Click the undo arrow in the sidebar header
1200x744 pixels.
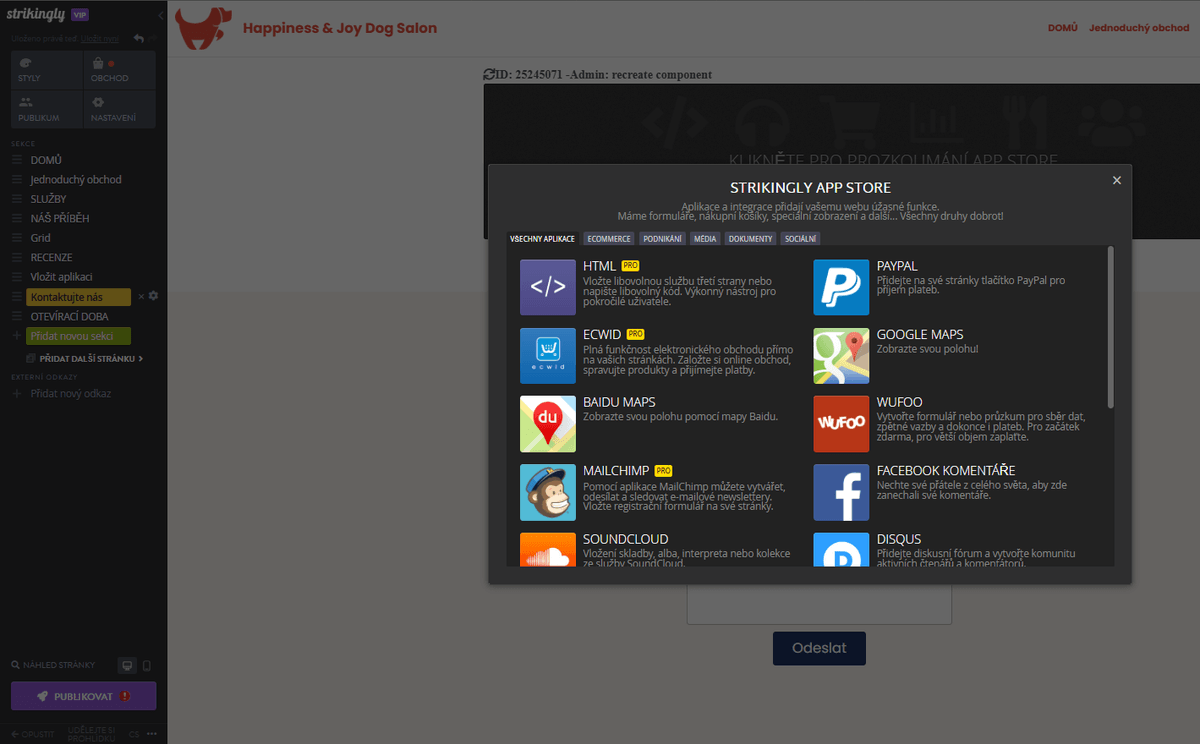tap(139, 38)
